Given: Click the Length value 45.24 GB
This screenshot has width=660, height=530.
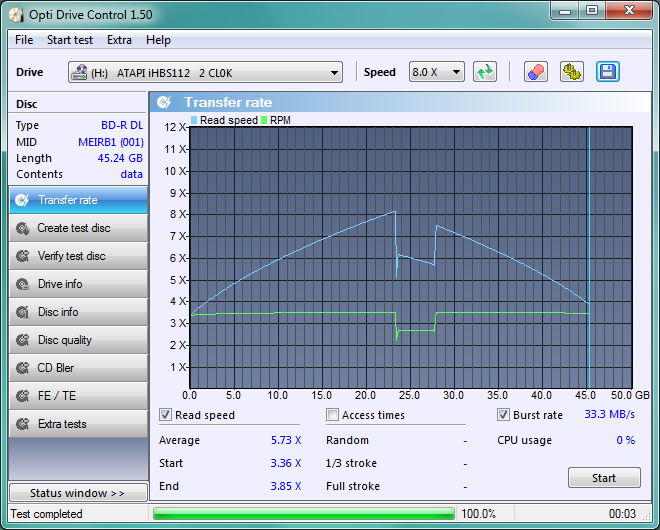Looking at the screenshot, I should [x=120, y=158].
